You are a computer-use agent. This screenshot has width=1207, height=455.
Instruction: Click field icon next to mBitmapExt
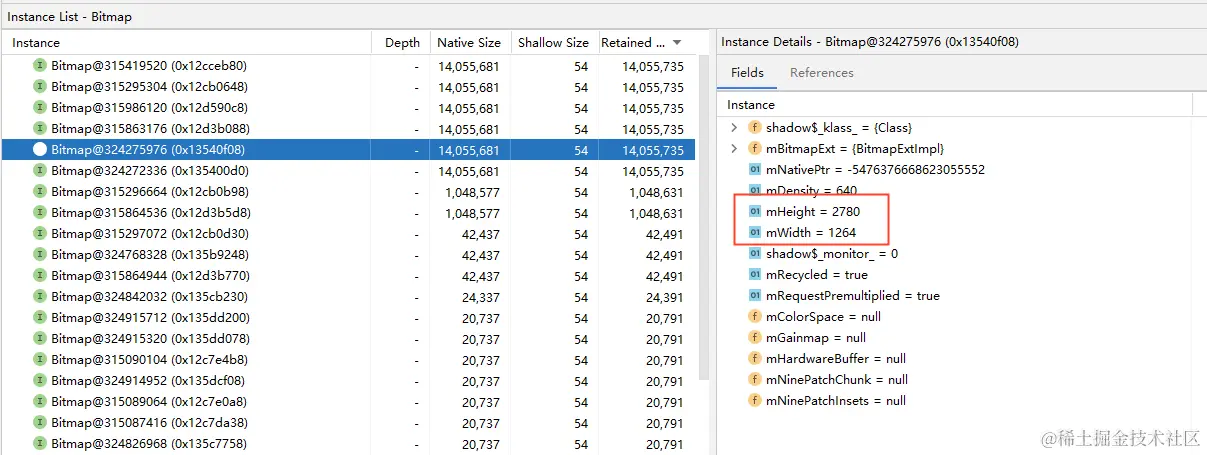[x=755, y=149]
